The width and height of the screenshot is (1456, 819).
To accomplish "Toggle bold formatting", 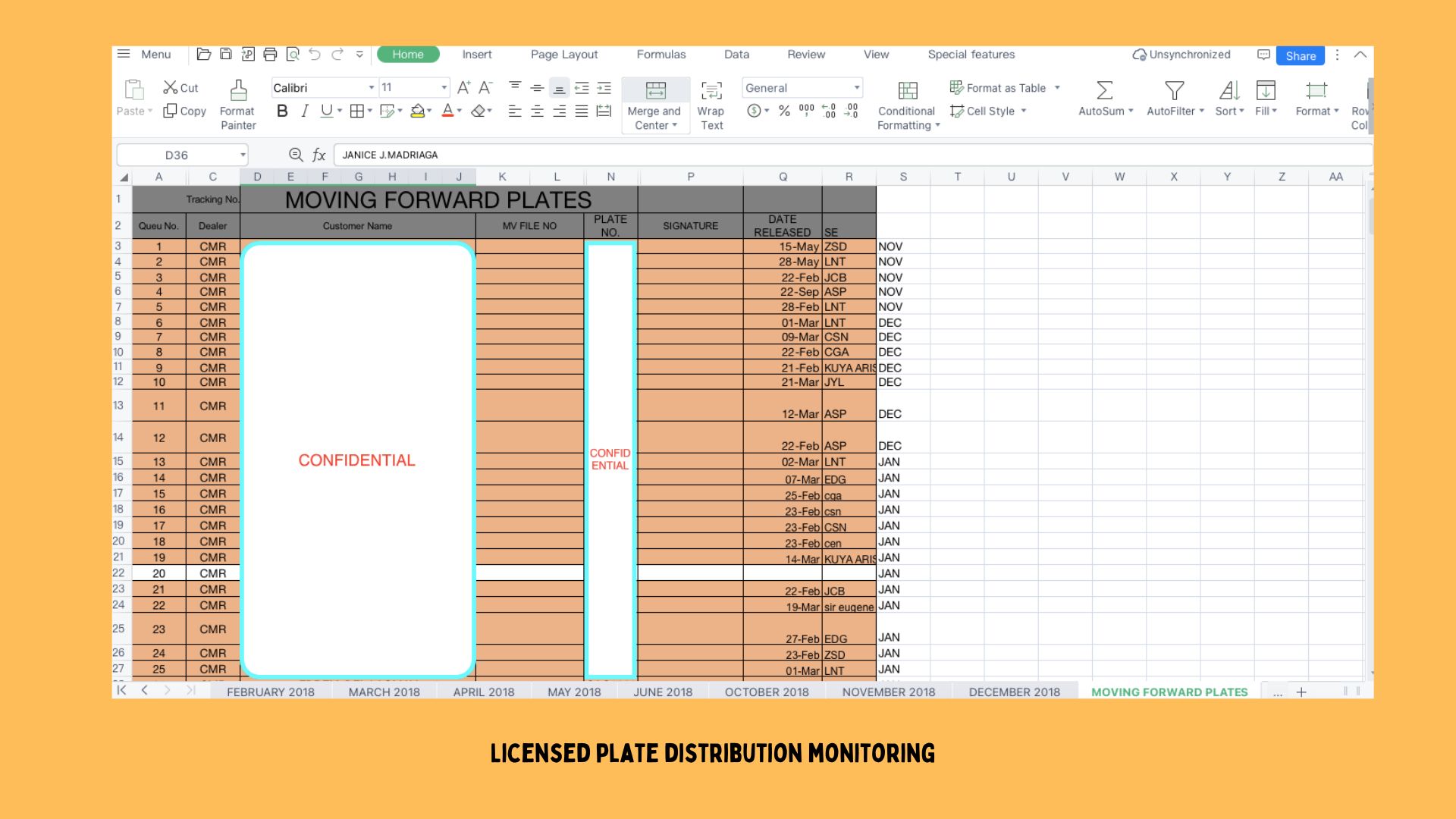I will point(282,111).
